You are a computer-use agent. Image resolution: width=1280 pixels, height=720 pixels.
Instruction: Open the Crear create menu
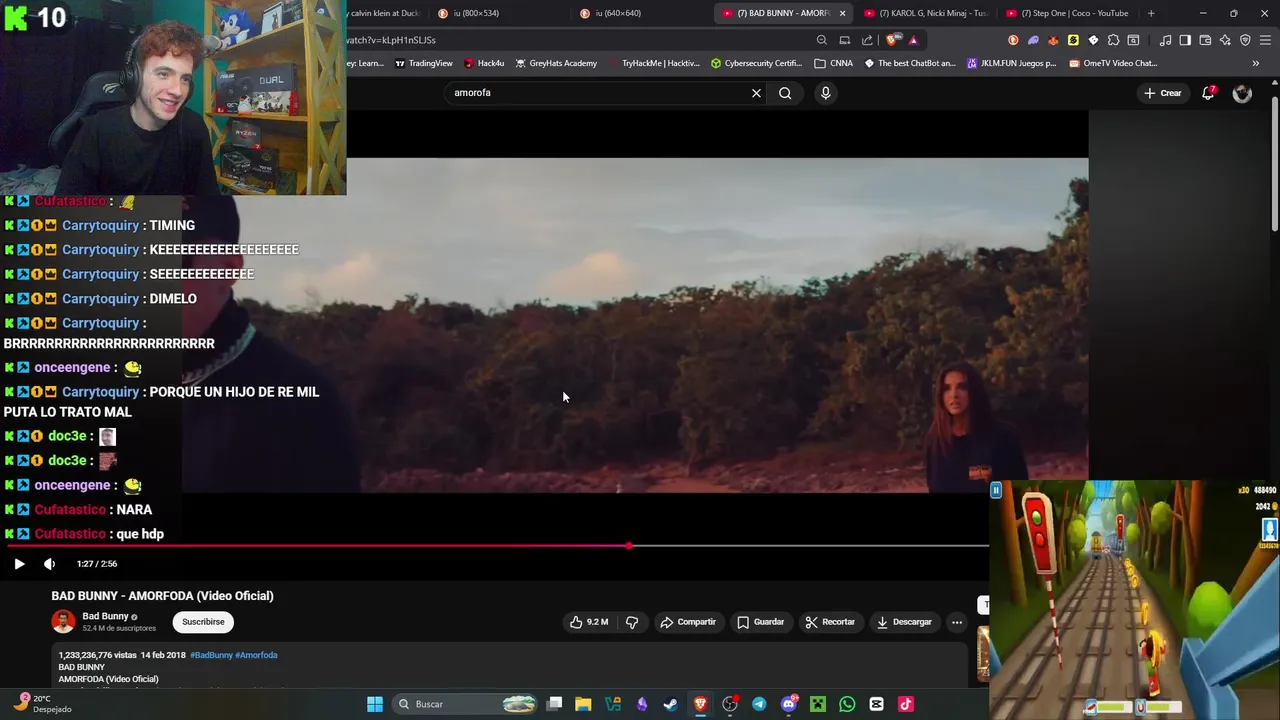coord(1163,93)
